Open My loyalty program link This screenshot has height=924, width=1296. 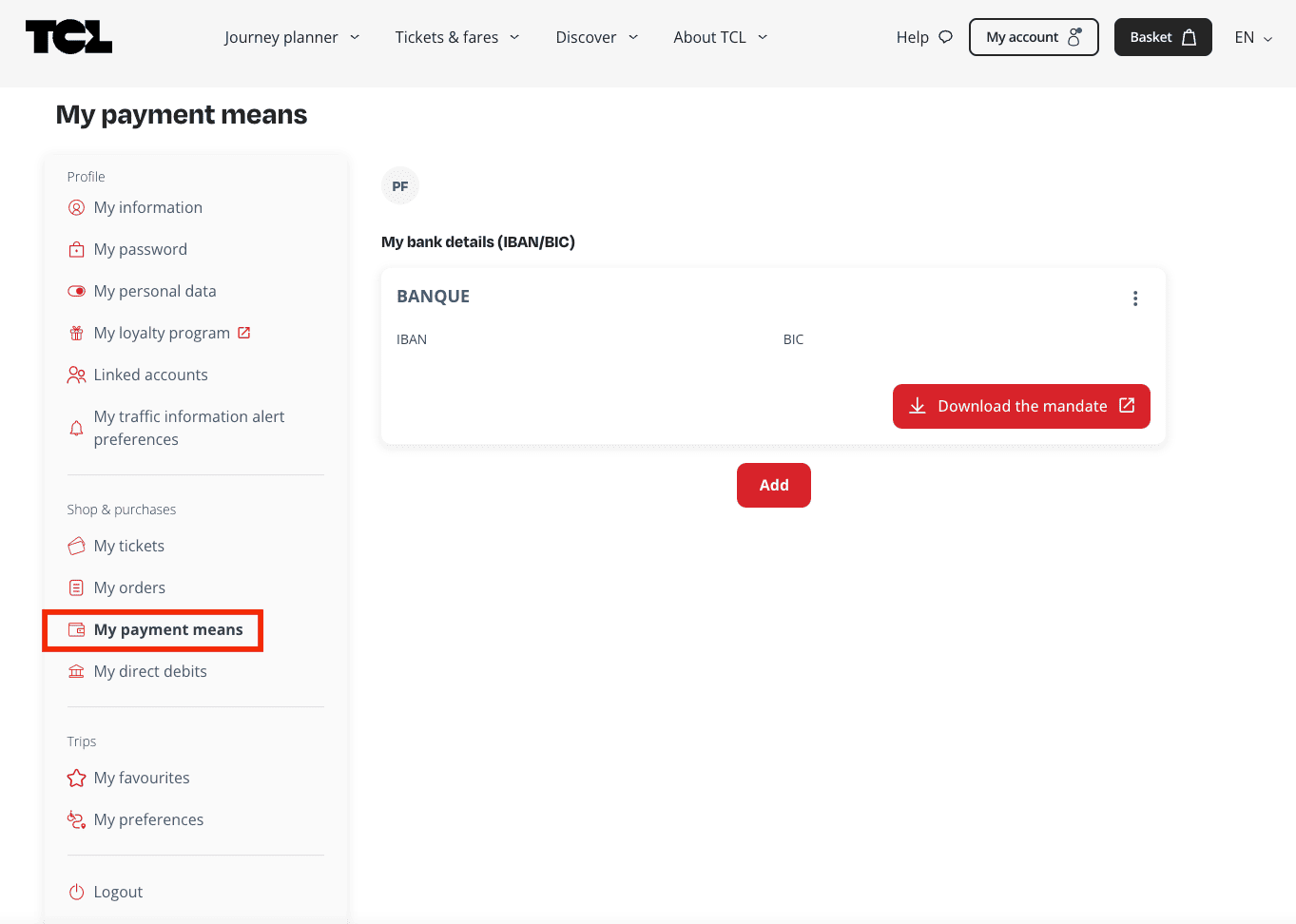tap(162, 333)
